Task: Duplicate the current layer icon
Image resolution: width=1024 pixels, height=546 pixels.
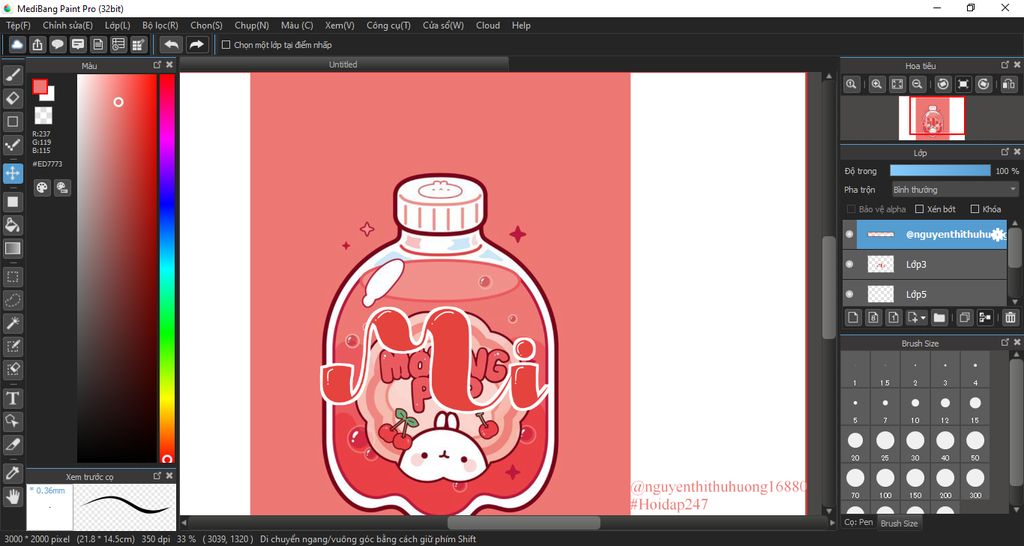Action: 964,318
